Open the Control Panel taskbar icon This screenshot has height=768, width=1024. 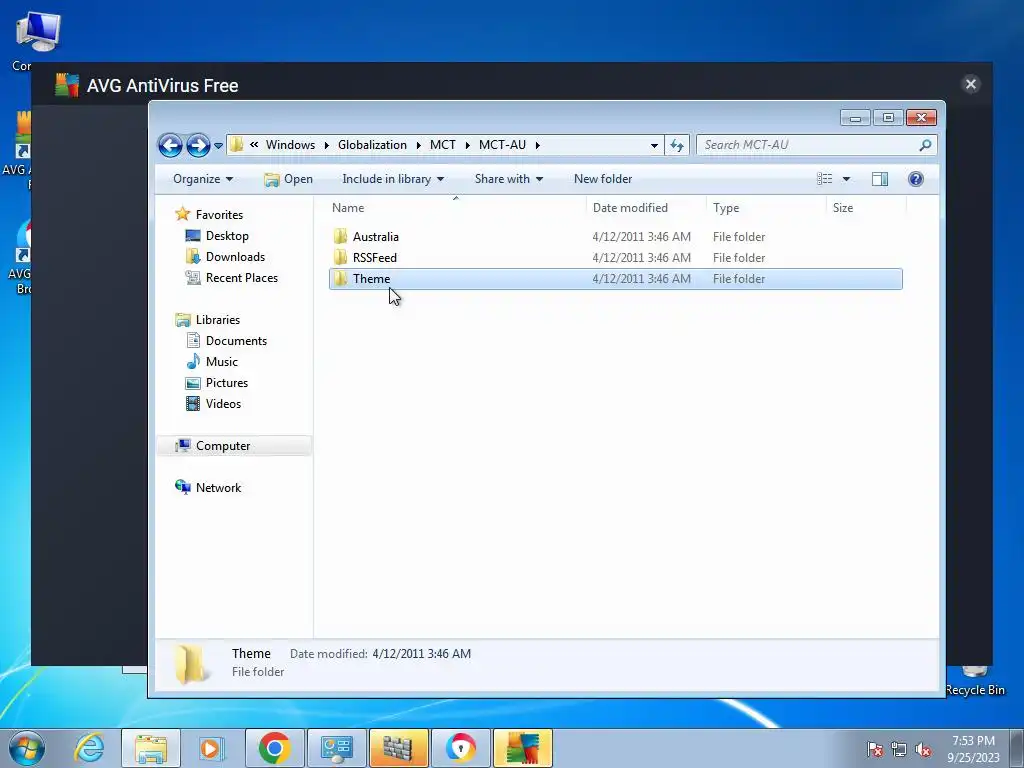(x=336, y=748)
